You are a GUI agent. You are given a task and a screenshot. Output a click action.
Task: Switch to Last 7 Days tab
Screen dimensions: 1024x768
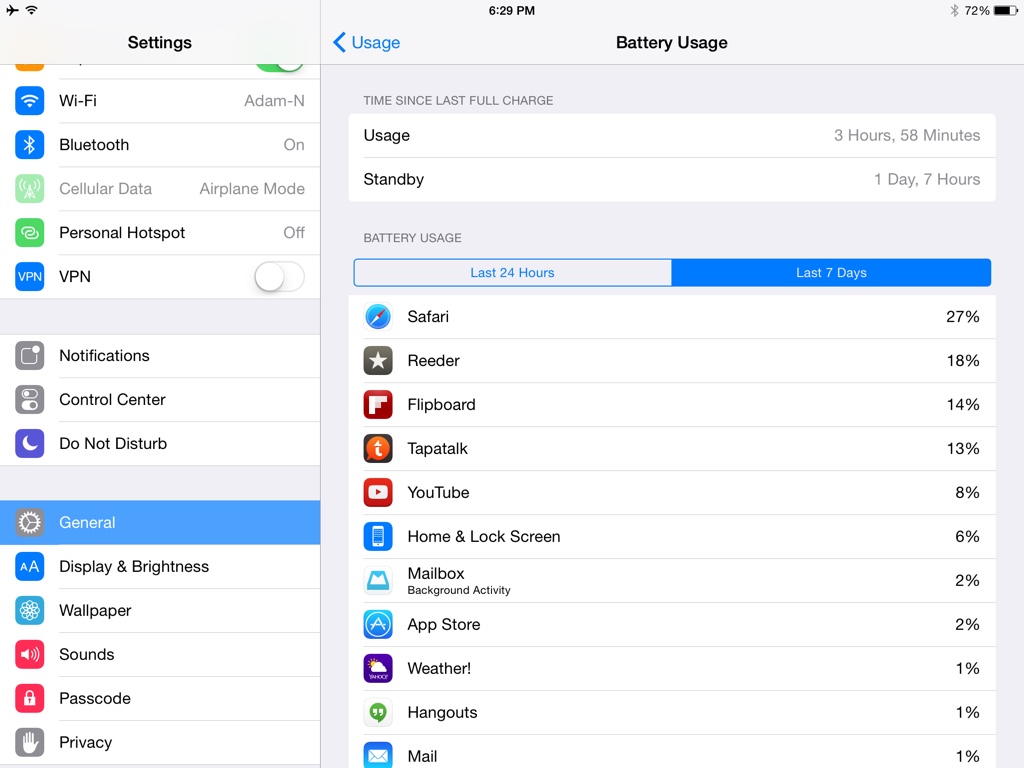[x=831, y=273]
